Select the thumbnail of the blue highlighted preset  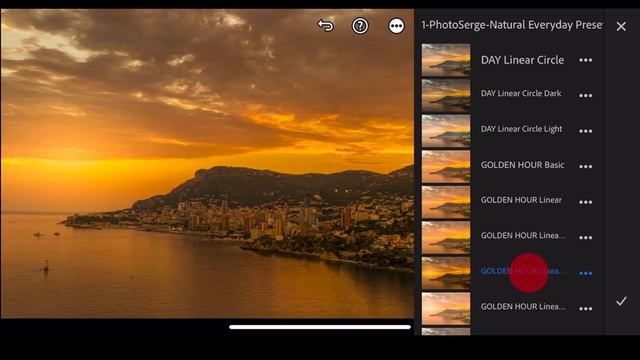(446, 273)
